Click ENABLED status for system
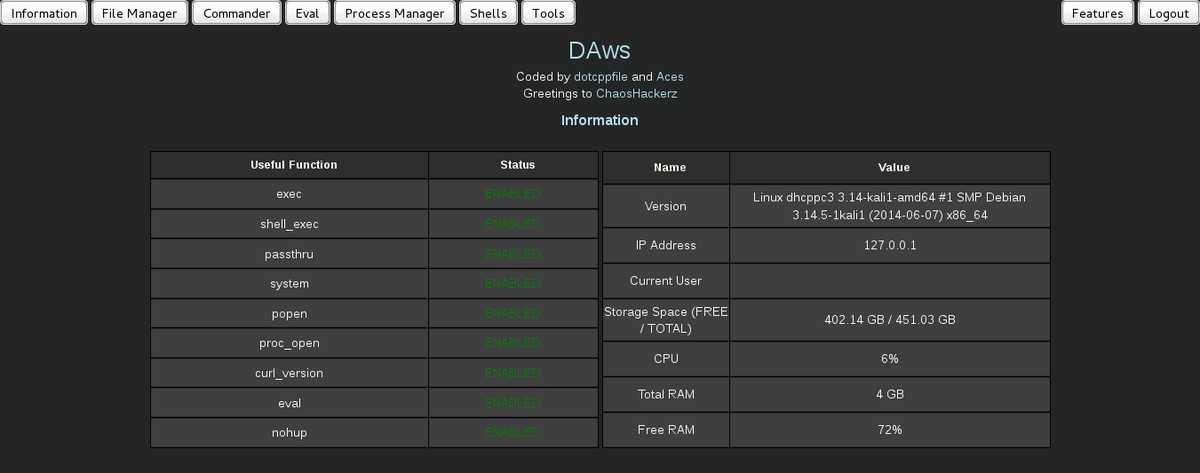 [512, 284]
